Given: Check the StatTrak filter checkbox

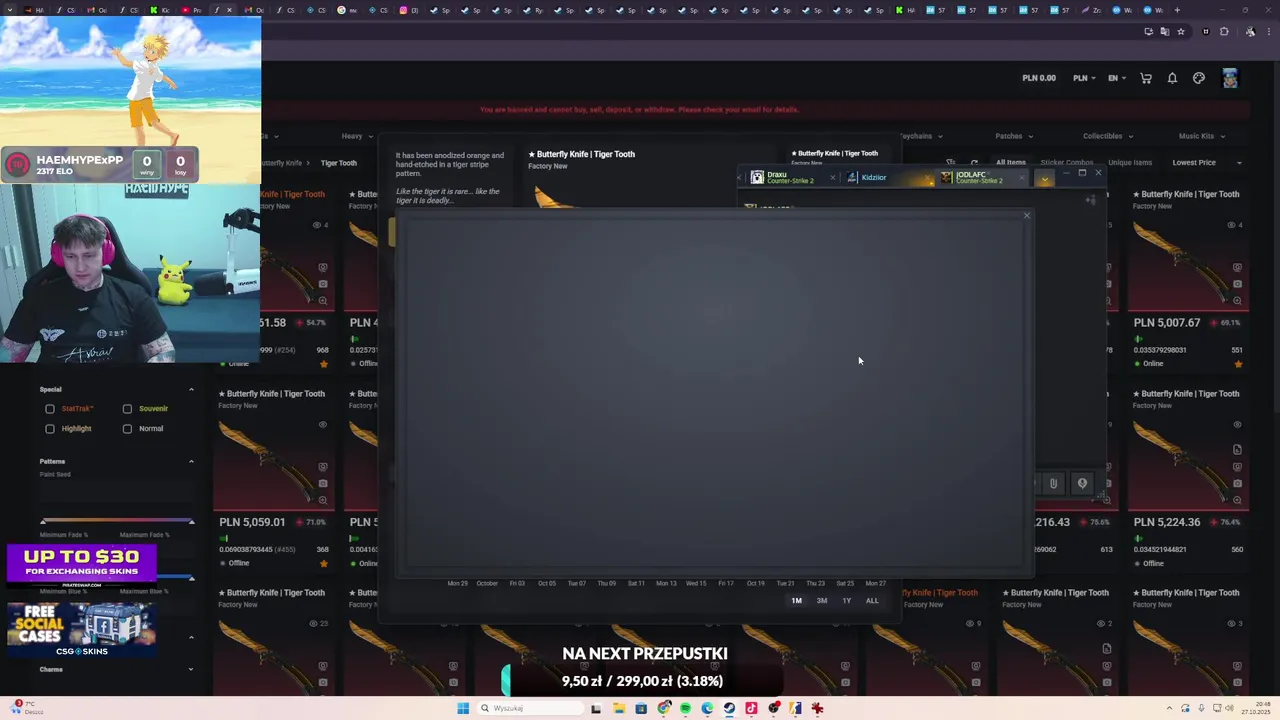Looking at the screenshot, I should pos(50,409).
